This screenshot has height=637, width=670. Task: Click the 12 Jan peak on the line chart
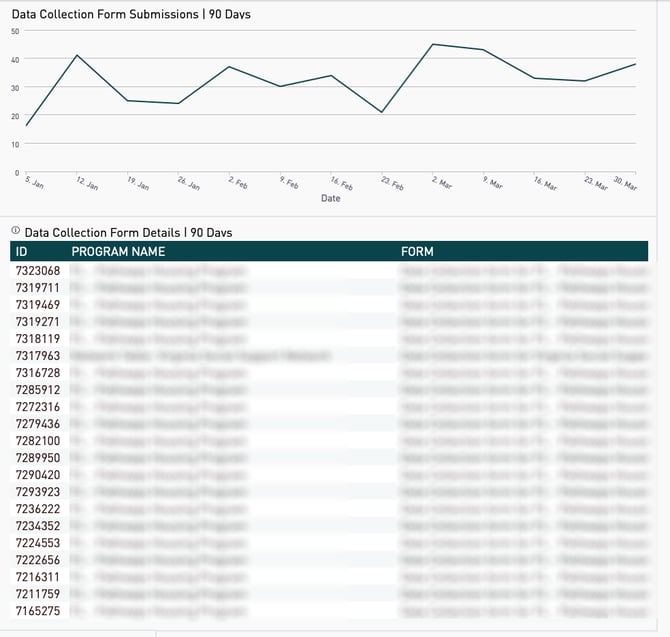[x=77, y=55]
